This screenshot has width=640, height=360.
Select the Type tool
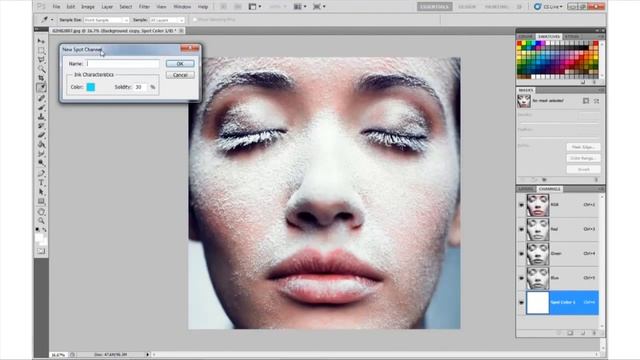pos(41,182)
